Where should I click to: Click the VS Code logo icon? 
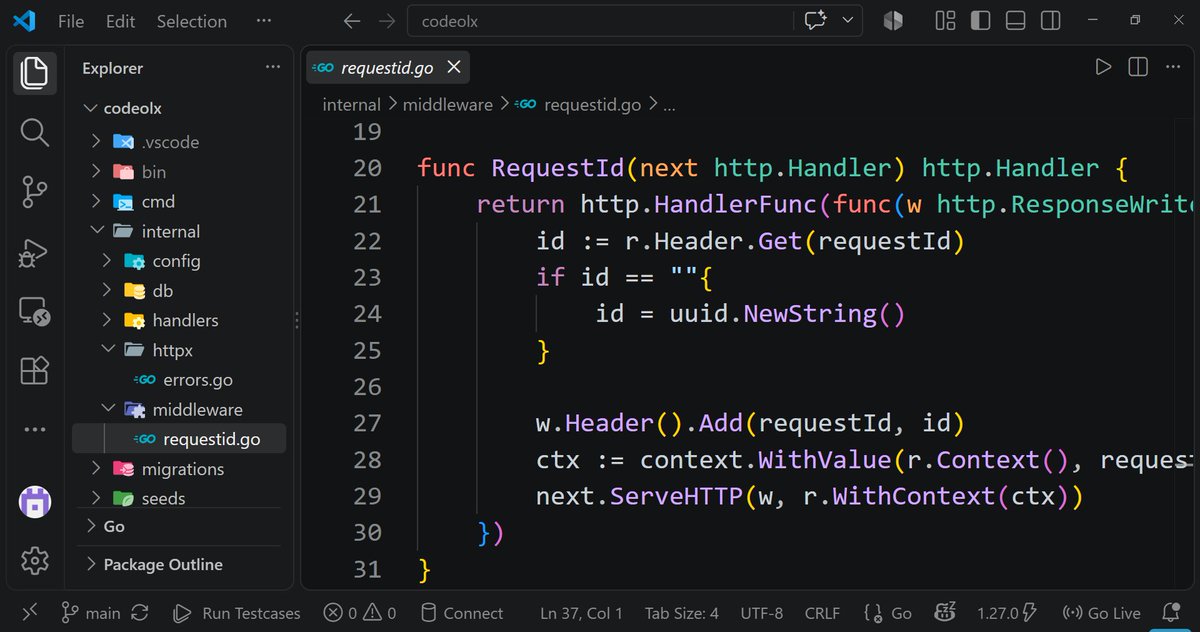(23, 21)
